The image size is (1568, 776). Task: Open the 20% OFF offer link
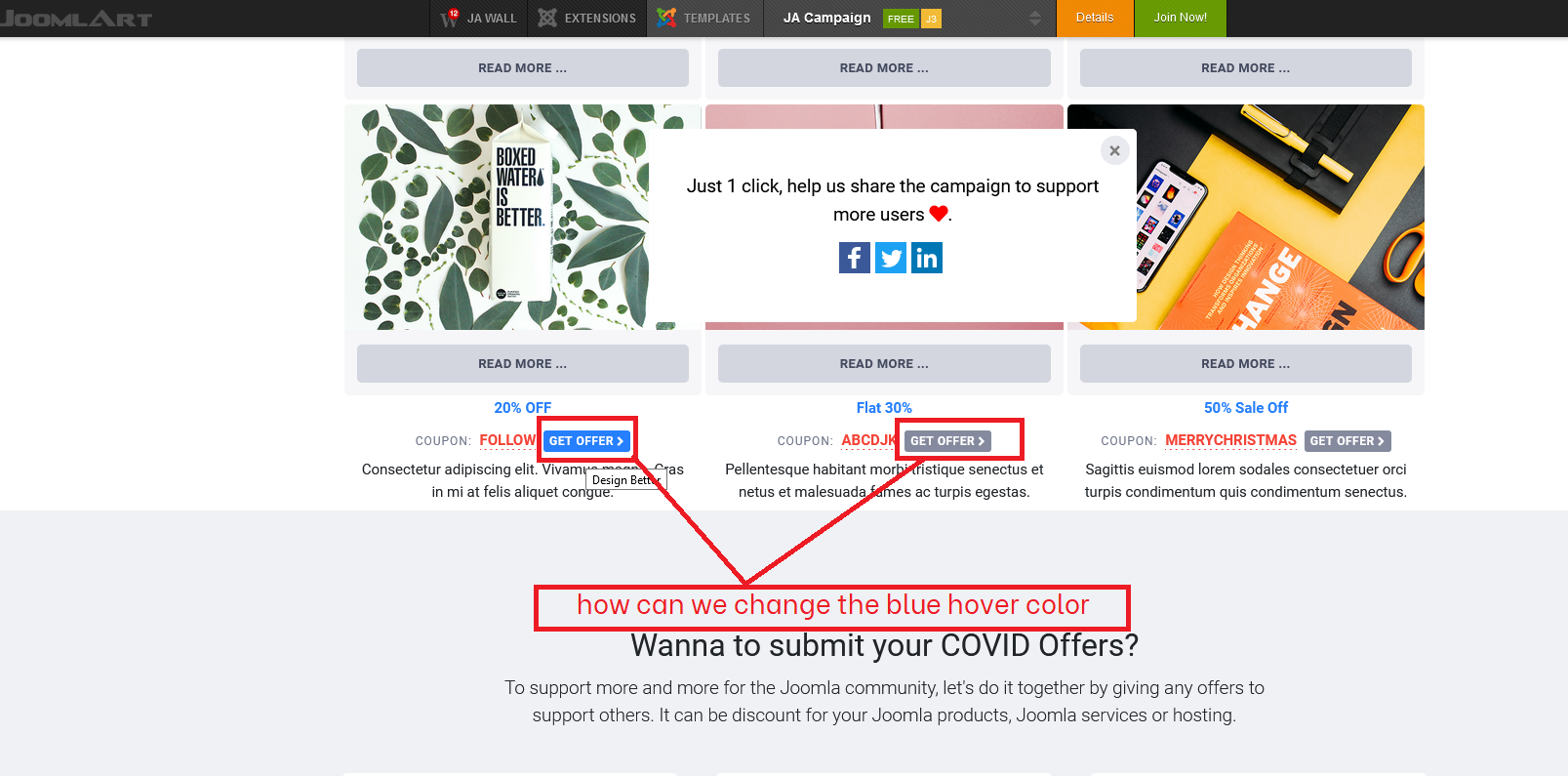(523, 408)
